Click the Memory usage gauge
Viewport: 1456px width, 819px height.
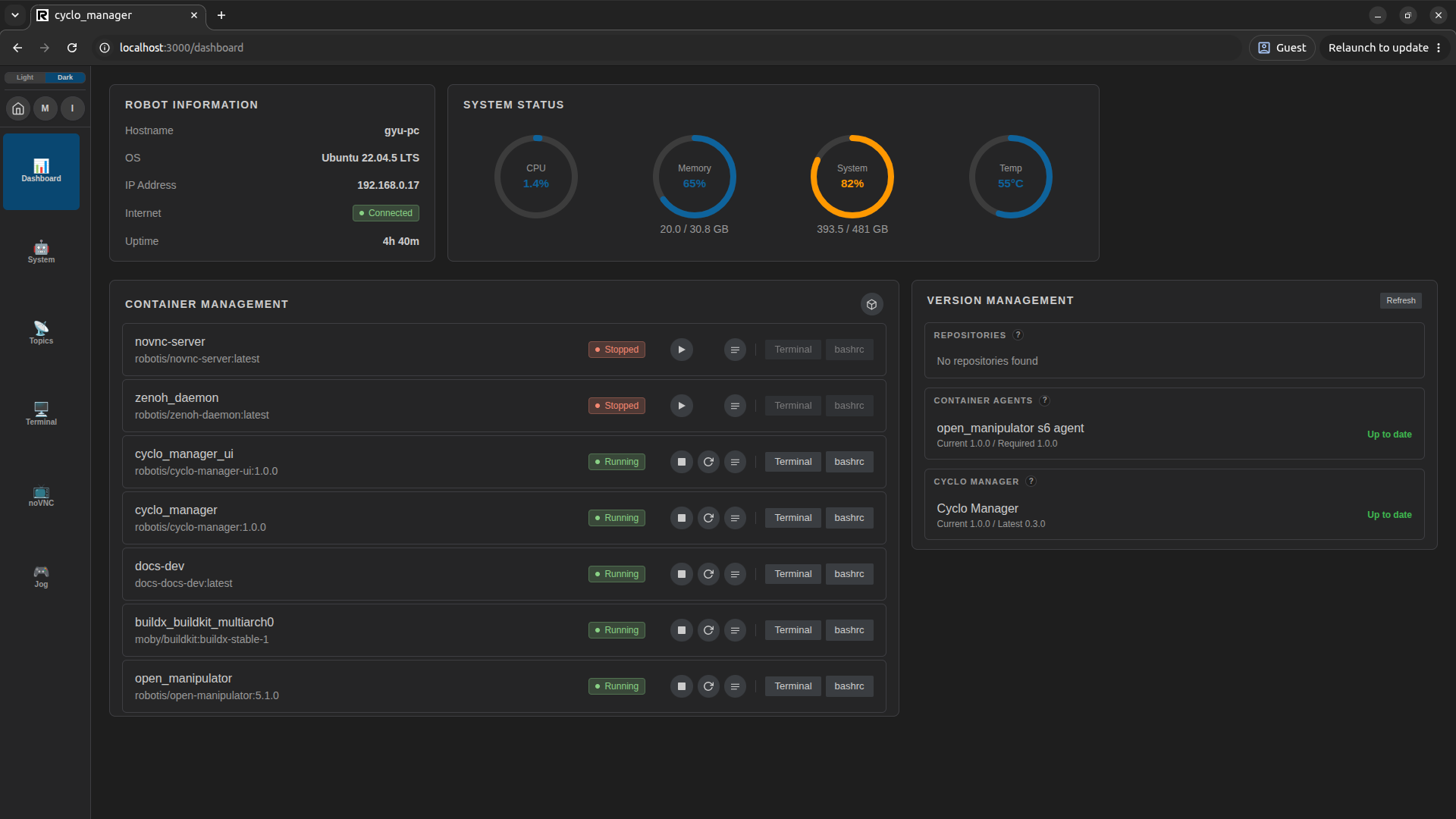click(x=695, y=177)
